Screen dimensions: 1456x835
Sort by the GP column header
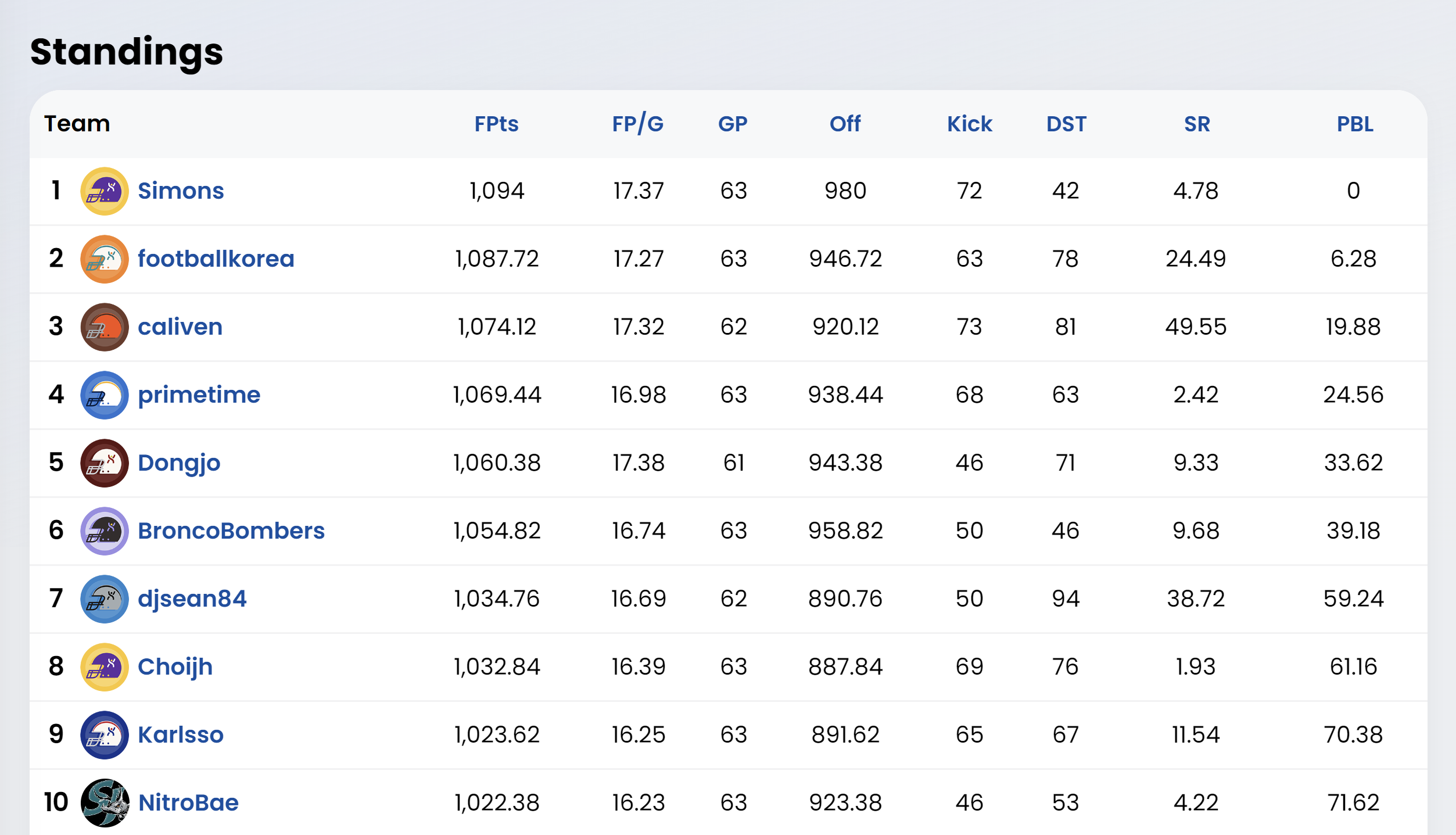click(733, 124)
